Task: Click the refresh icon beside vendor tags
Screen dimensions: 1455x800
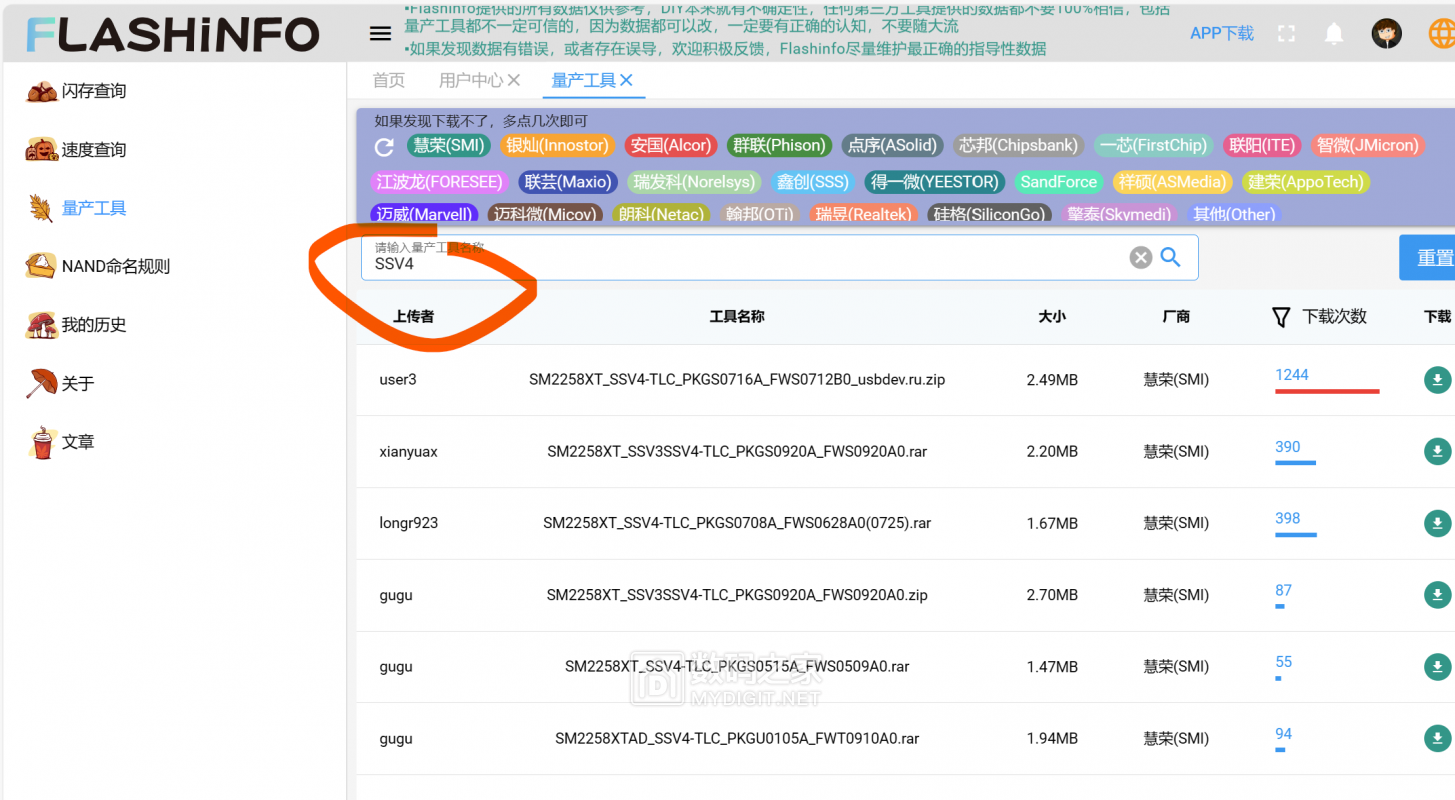Action: (384, 147)
